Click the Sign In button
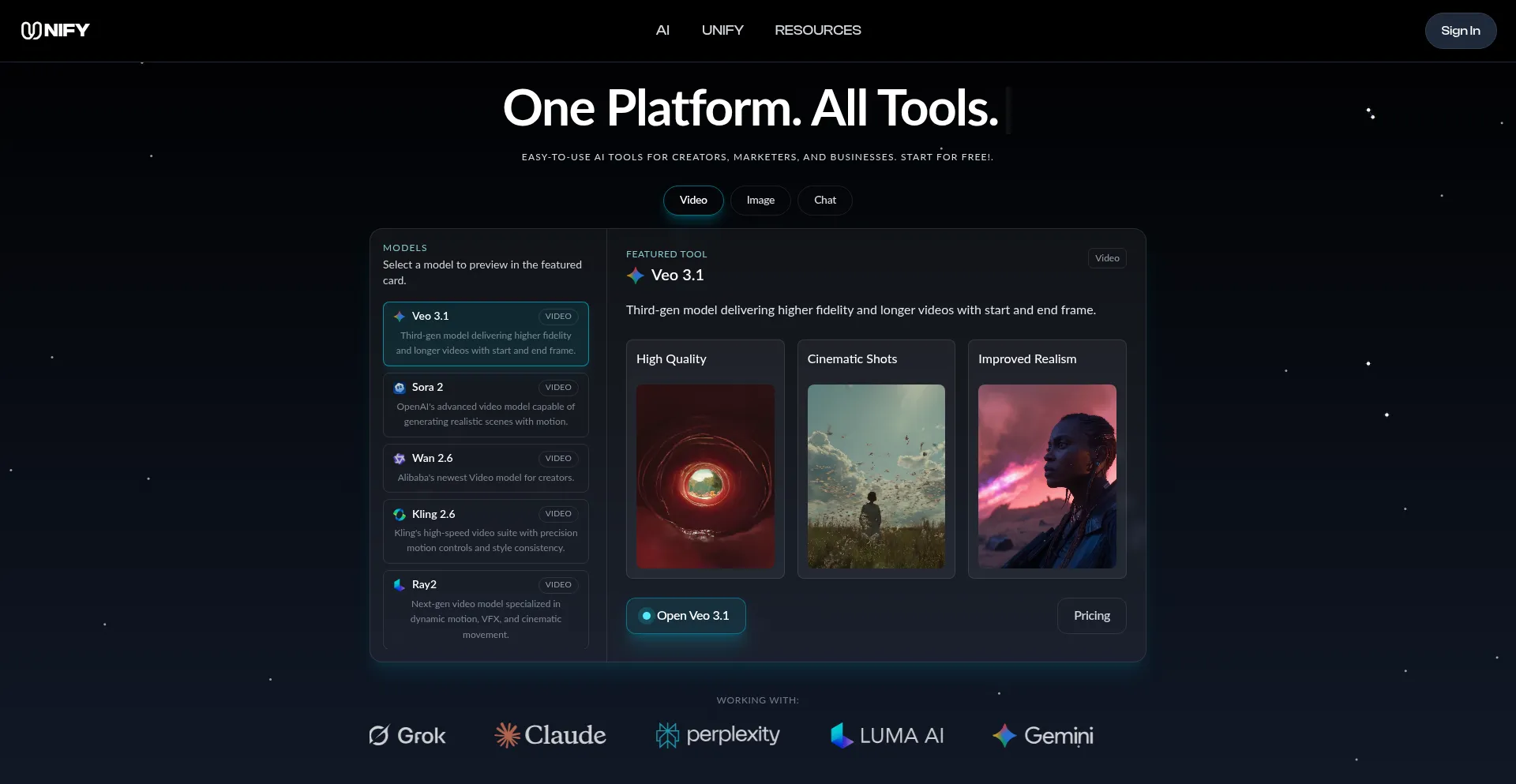 1460,31
